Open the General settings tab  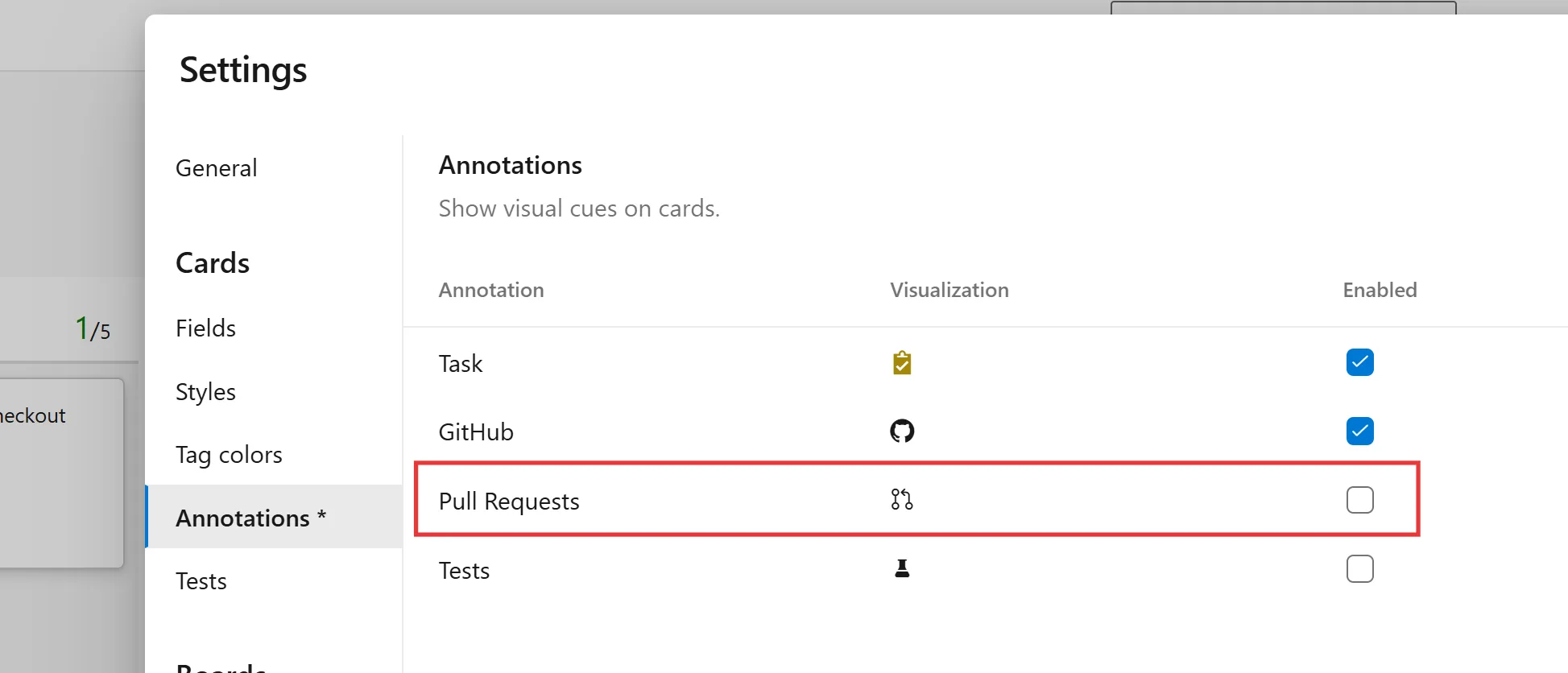click(x=217, y=168)
